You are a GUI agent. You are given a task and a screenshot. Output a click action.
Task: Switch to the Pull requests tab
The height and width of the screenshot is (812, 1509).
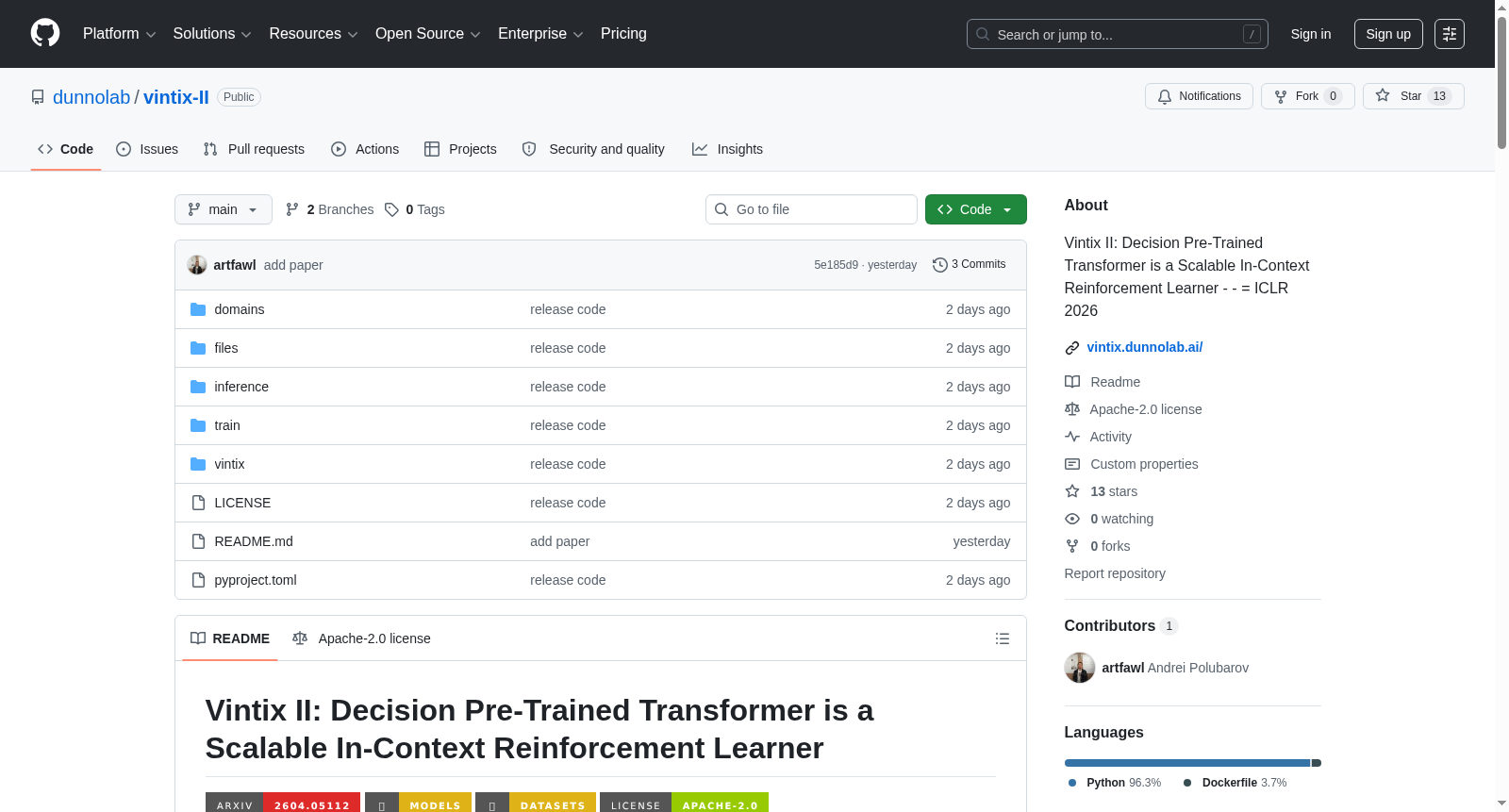[254, 149]
